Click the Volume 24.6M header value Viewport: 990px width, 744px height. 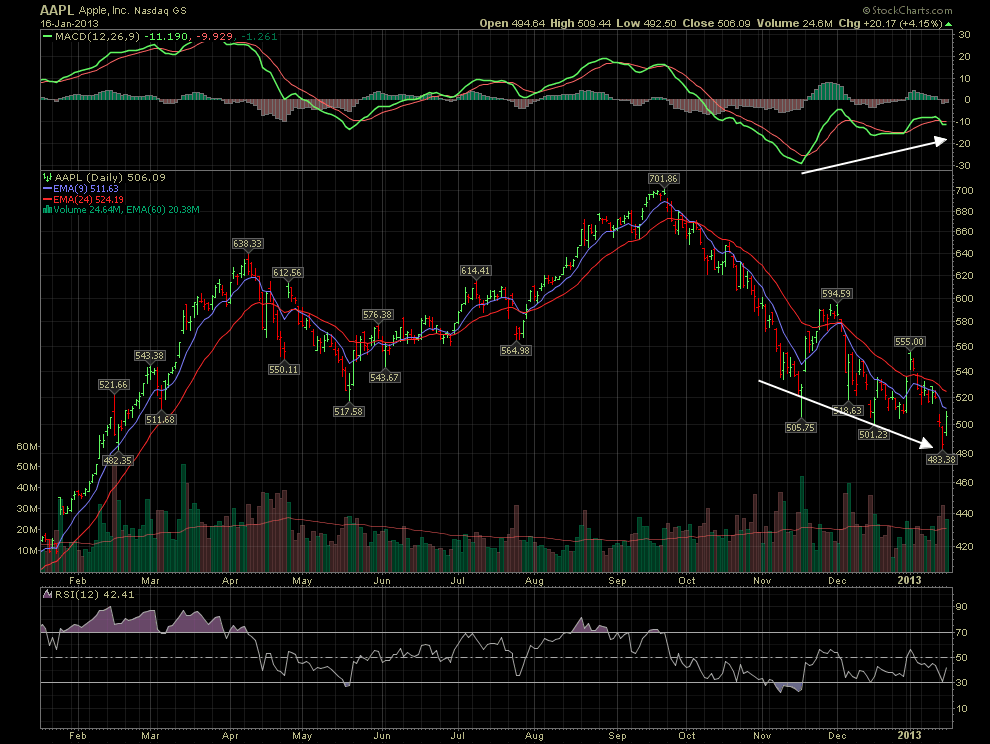[794, 23]
